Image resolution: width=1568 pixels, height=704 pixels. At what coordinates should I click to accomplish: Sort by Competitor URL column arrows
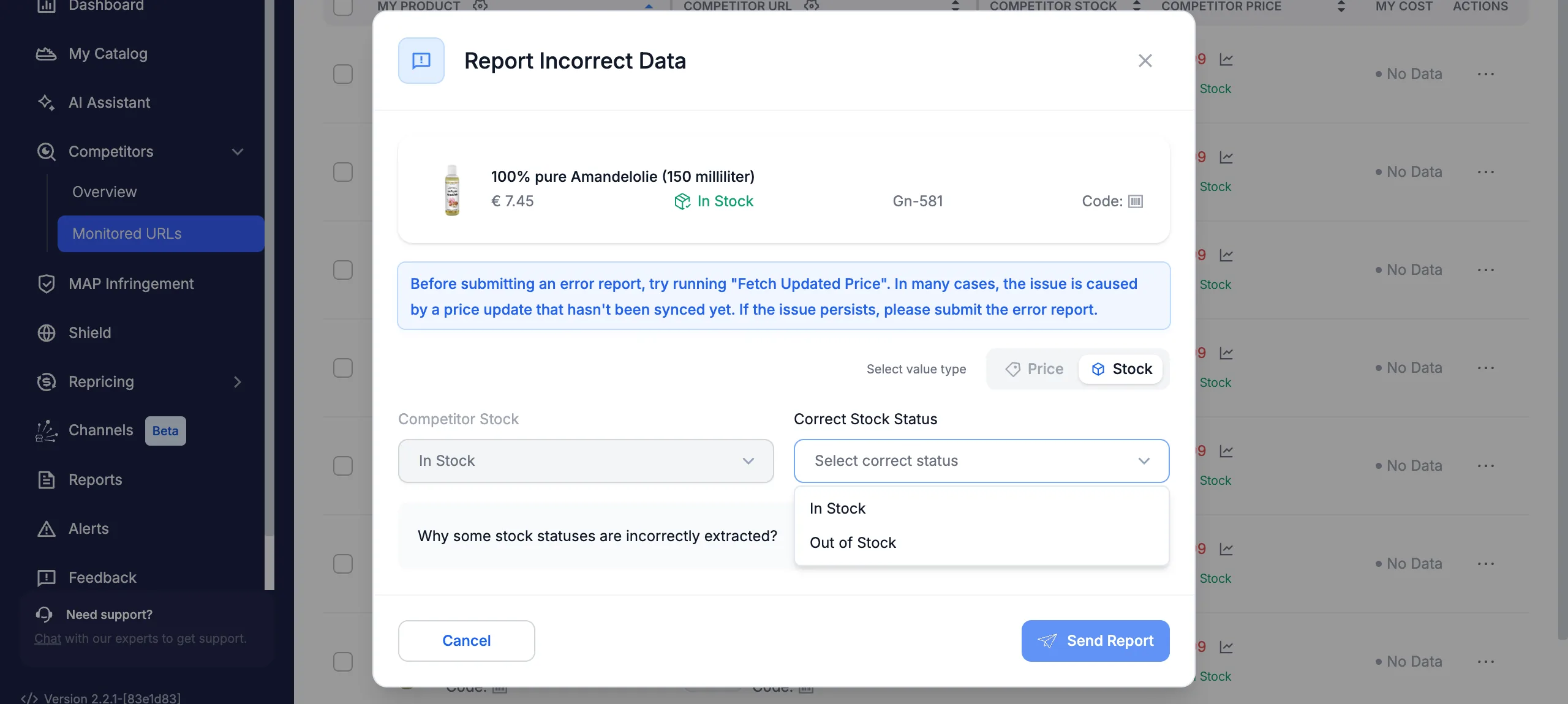pos(956,6)
